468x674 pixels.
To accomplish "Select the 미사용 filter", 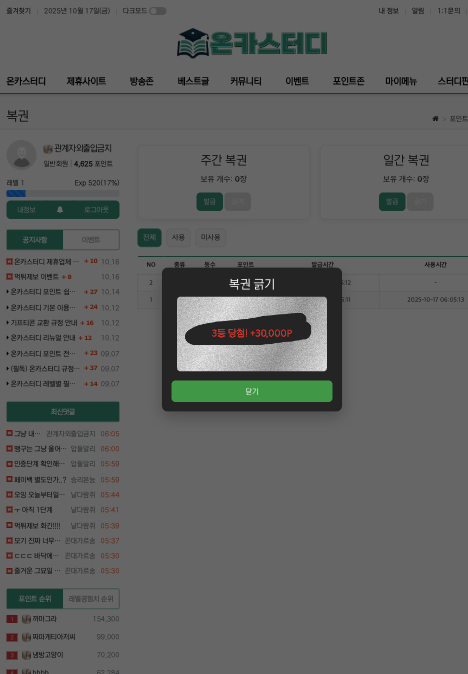I will tap(211, 237).
